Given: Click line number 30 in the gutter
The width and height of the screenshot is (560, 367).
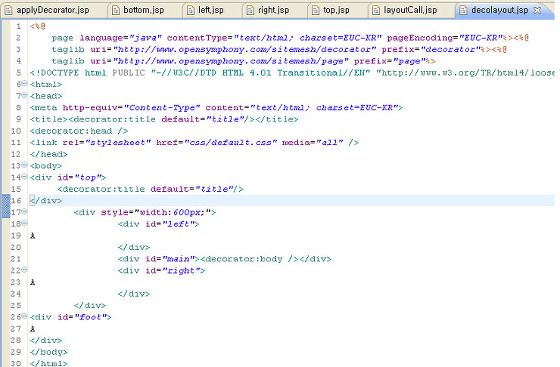Looking at the screenshot, I should (16, 363).
